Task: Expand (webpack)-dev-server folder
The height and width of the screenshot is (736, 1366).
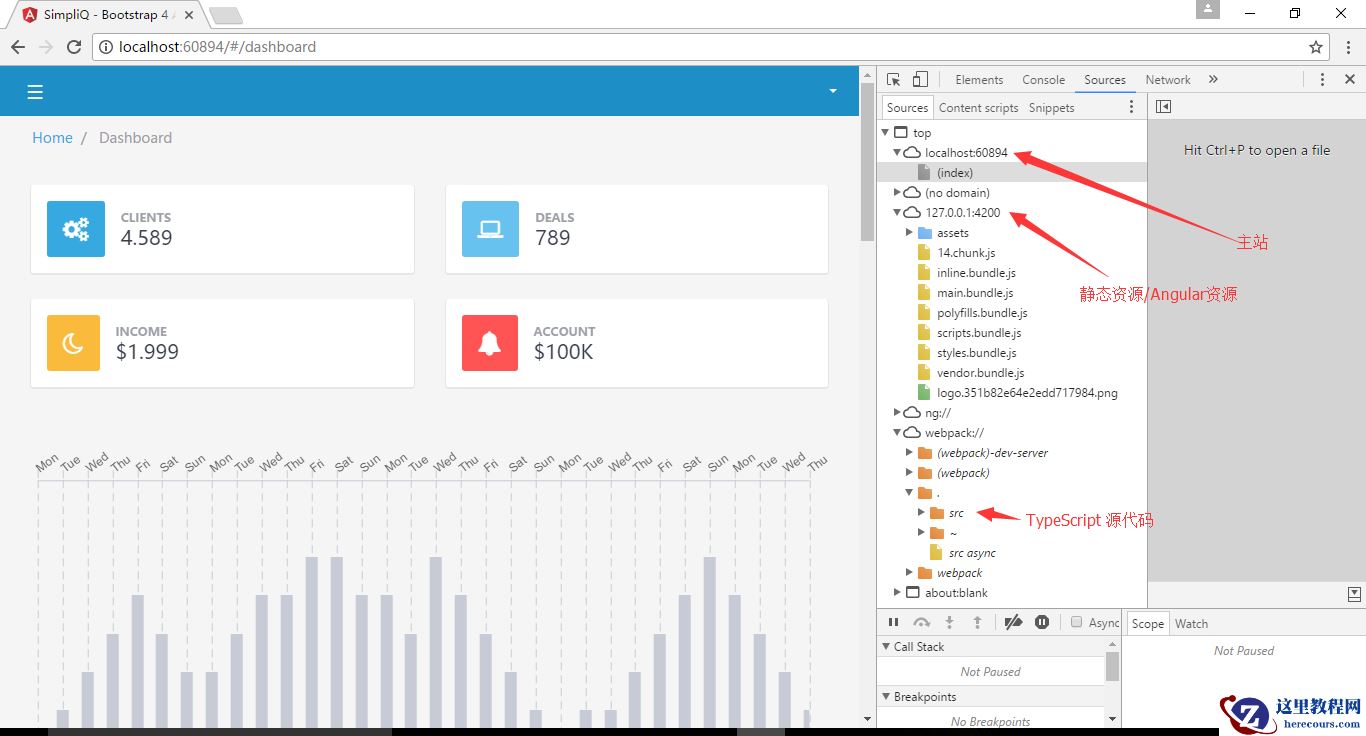Action: point(909,452)
